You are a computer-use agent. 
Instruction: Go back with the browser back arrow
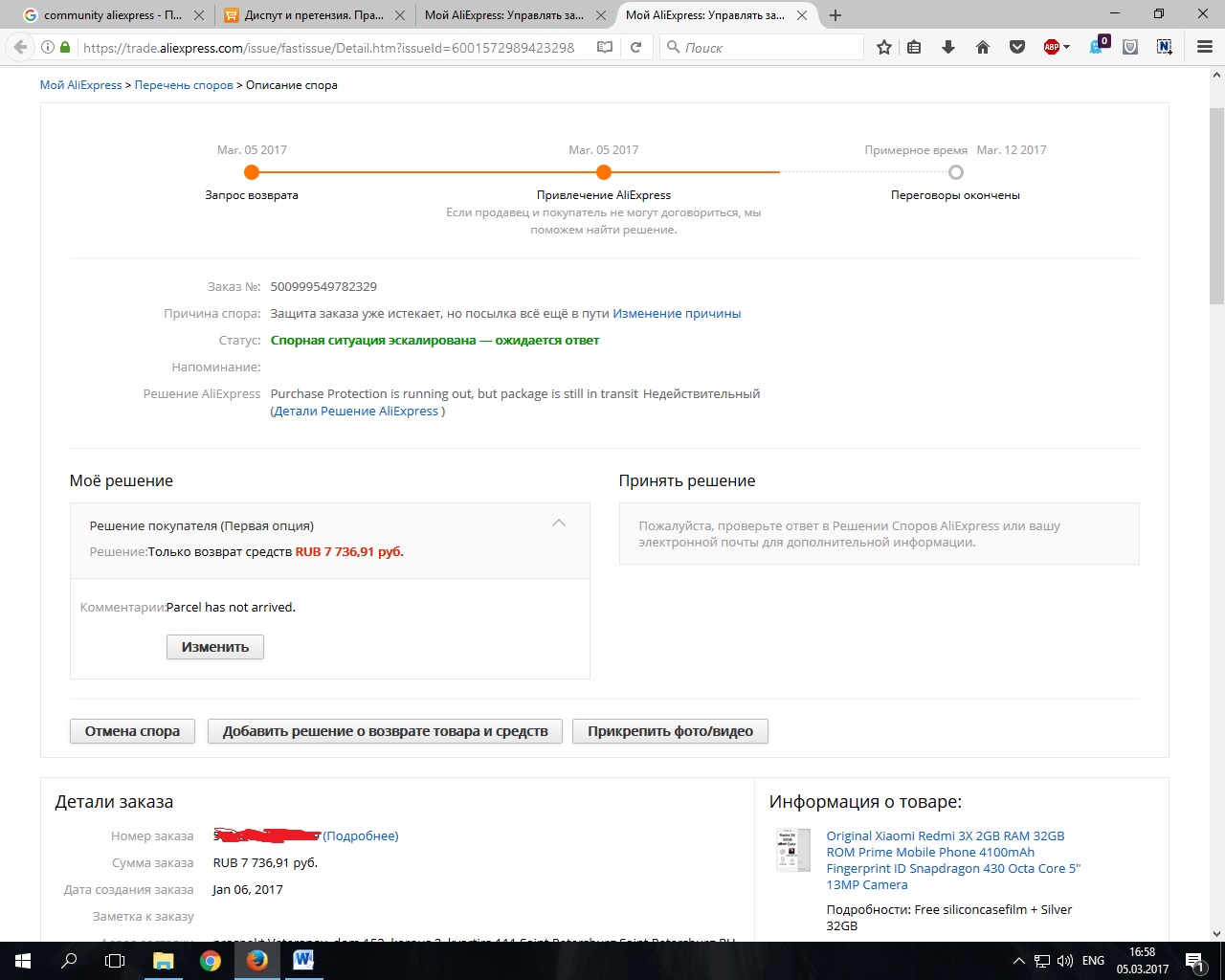20,47
